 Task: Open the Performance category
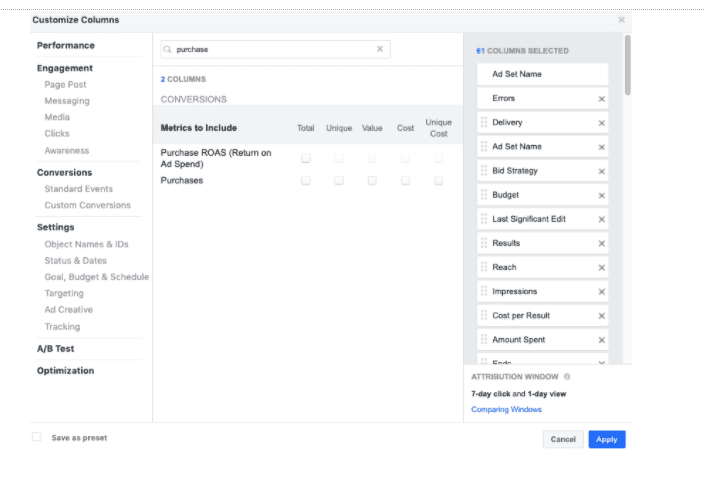pos(66,46)
